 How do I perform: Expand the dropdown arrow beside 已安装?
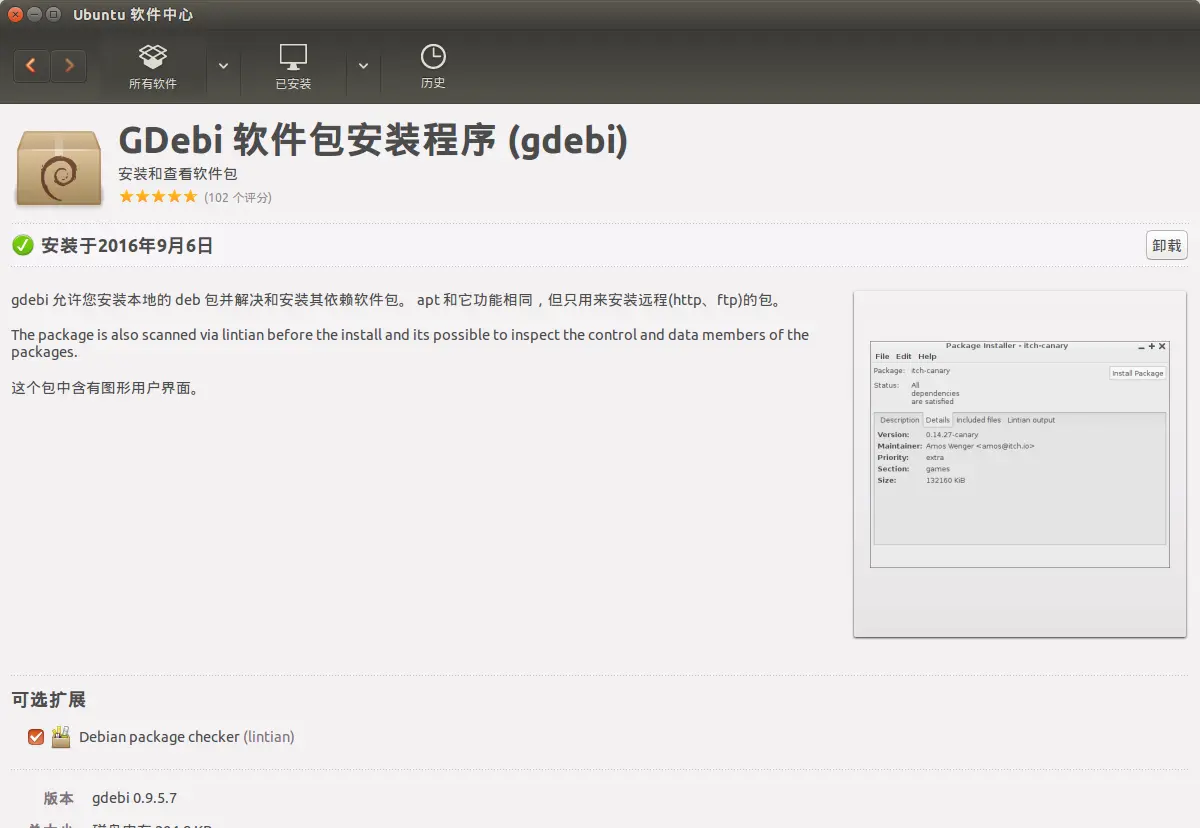pos(363,66)
